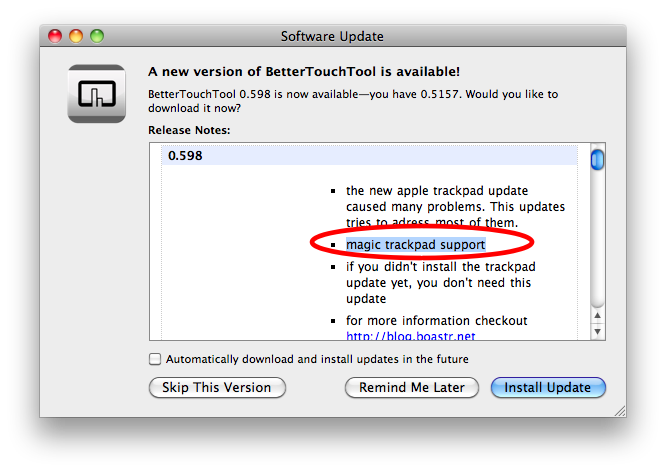This screenshot has width=666, height=472.
Task: Click the scrollbar track below the thumb
Action: [x=597, y=238]
